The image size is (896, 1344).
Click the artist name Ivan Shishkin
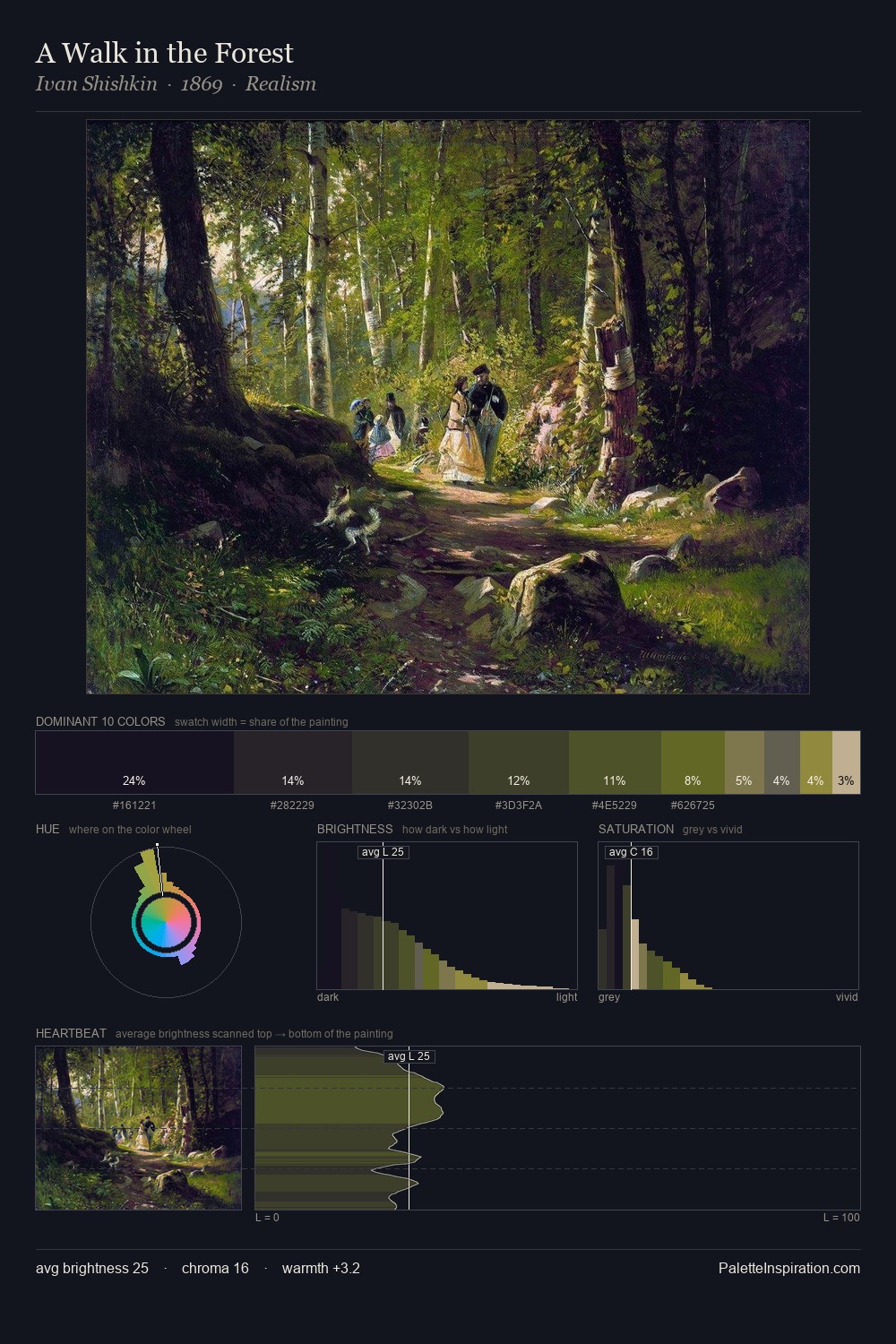click(x=97, y=84)
